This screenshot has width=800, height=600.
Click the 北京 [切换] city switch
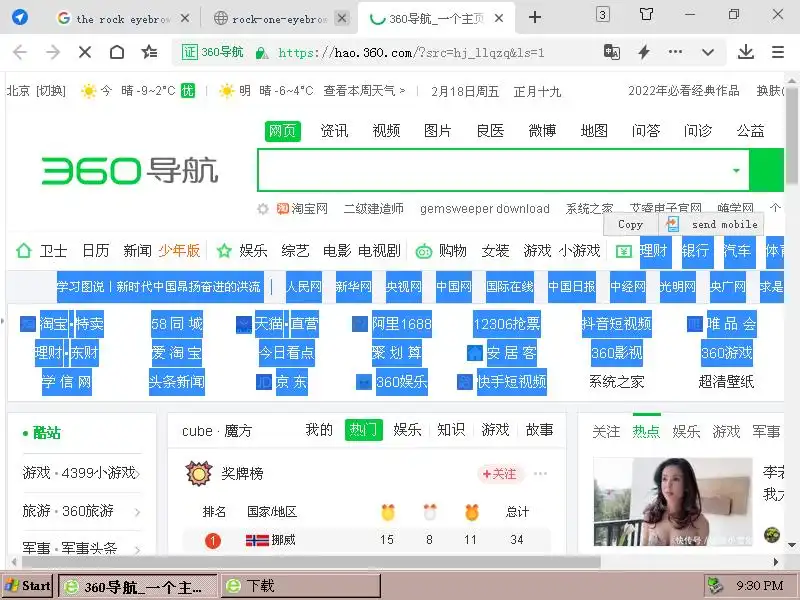click(36, 91)
